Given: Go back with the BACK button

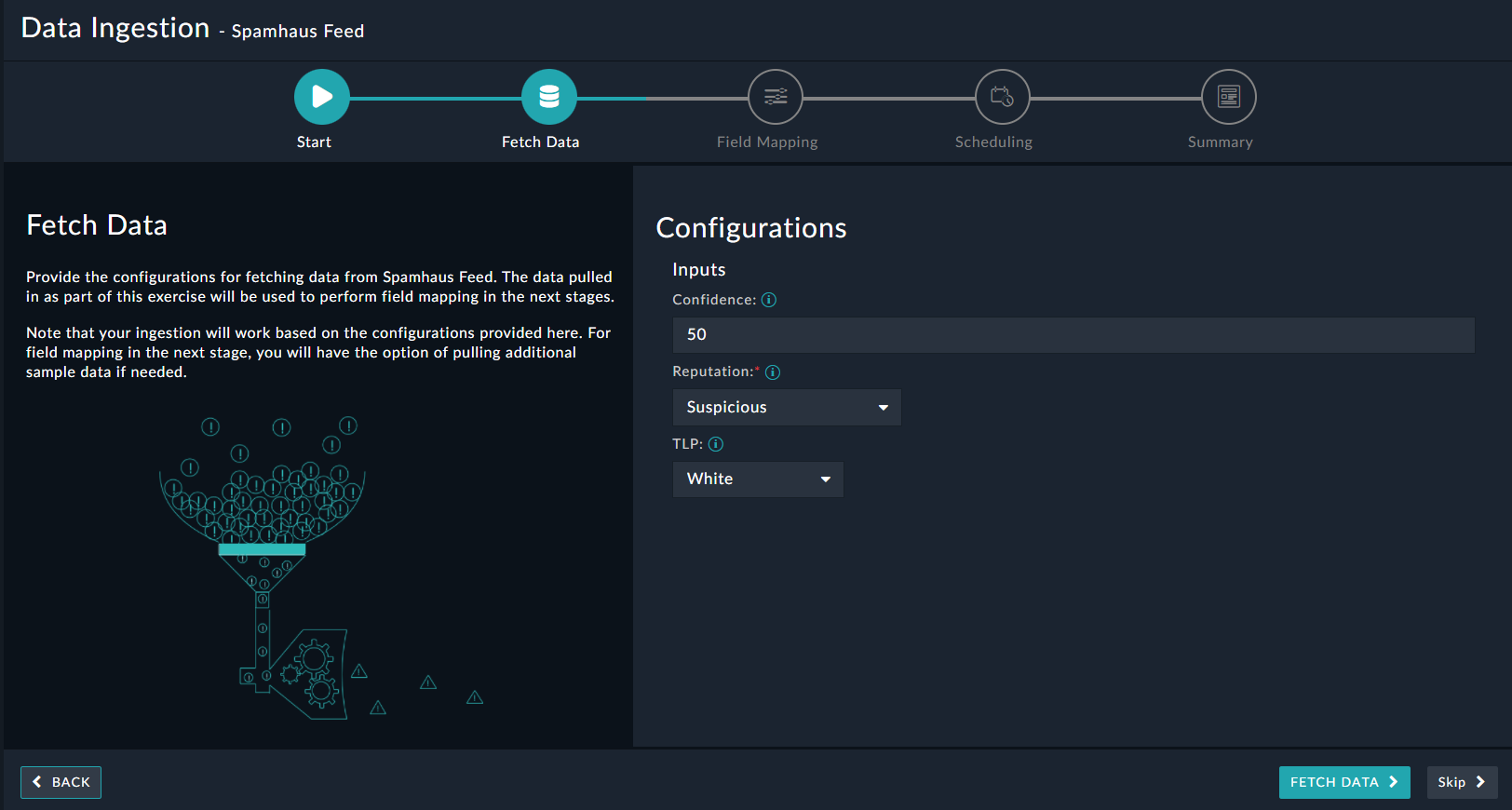Looking at the screenshot, I should (61, 782).
